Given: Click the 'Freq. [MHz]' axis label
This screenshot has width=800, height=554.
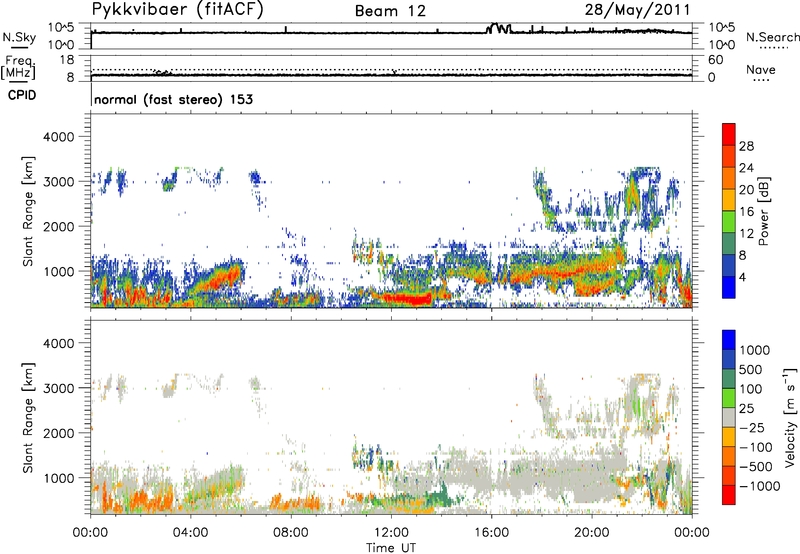Looking at the screenshot, I should [x=18, y=68].
